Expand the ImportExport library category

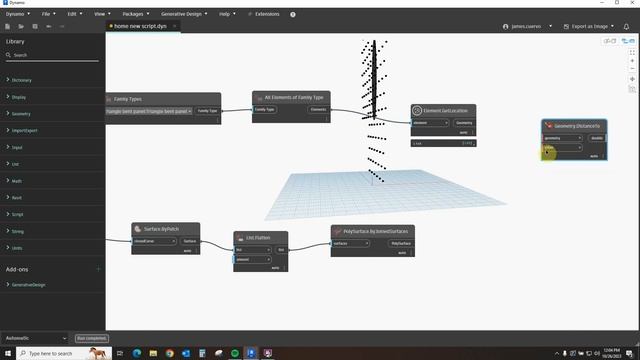pyautogui.click(x=24, y=131)
